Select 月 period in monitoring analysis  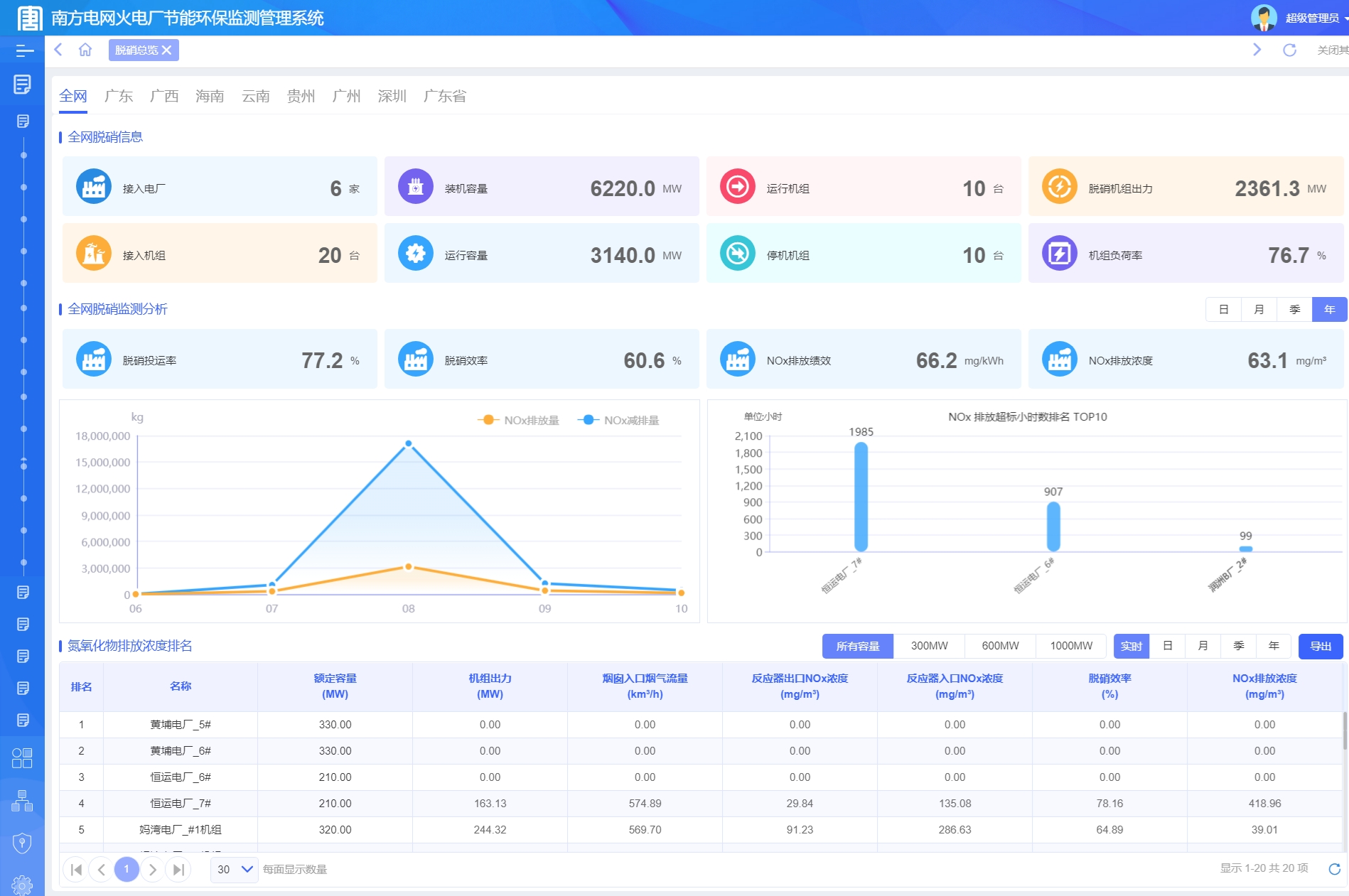[x=1259, y=309]
